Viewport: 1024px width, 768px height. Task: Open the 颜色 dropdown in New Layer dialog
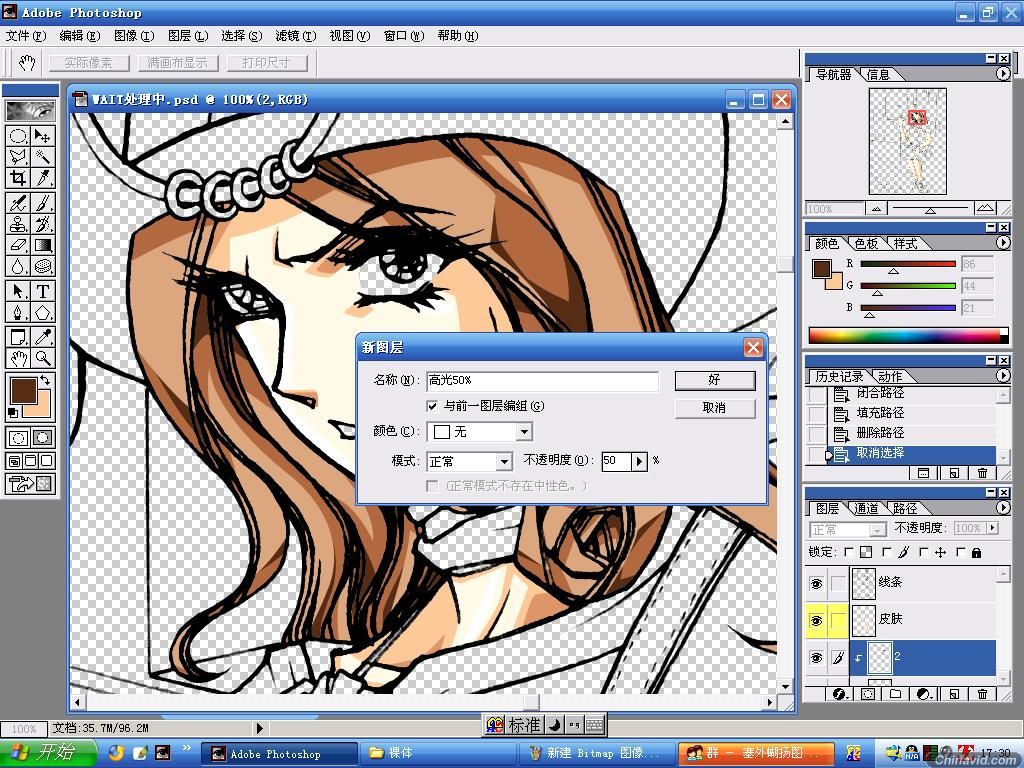(524, 432)
